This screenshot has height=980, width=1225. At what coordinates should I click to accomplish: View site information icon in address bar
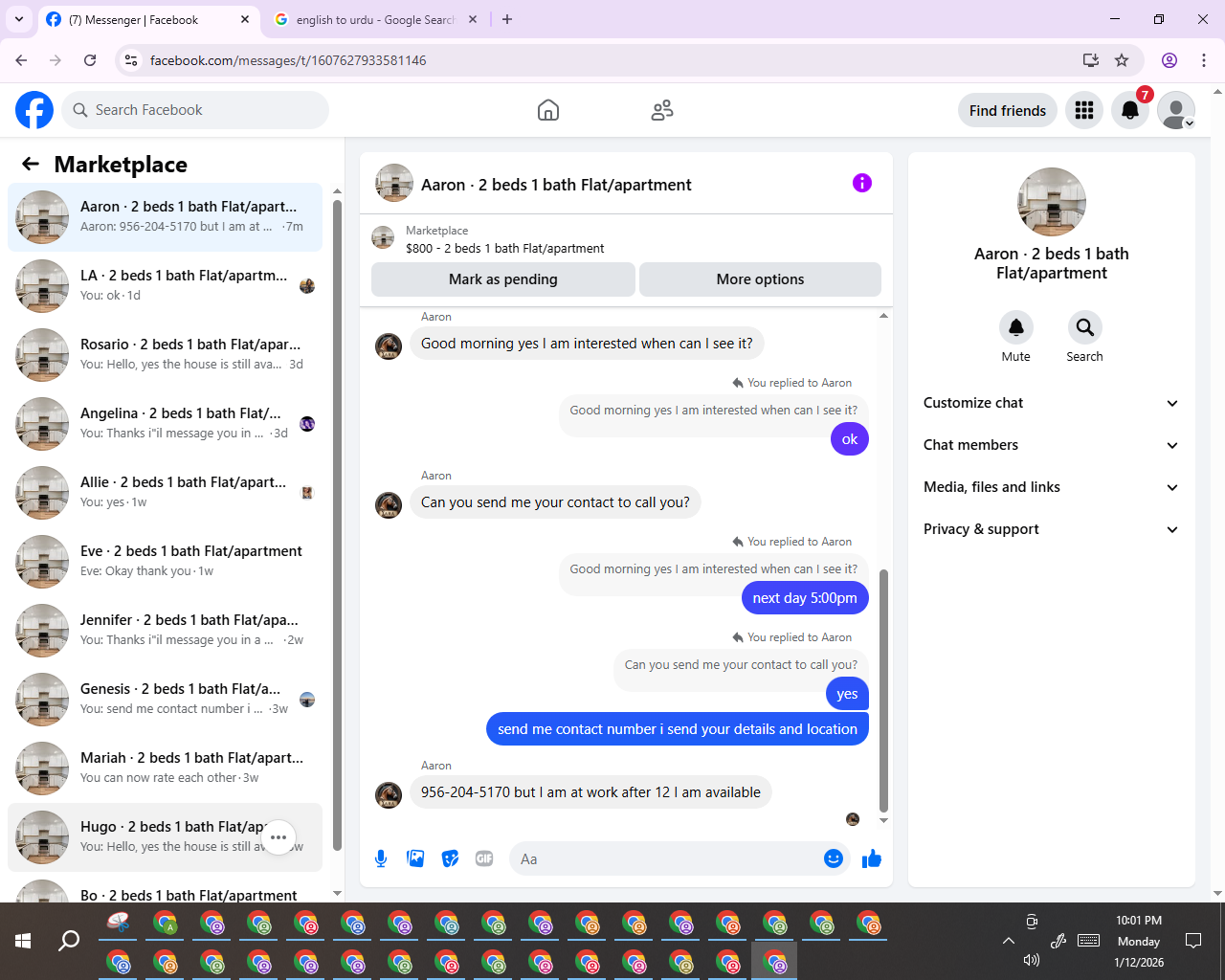tap(131, 60)
